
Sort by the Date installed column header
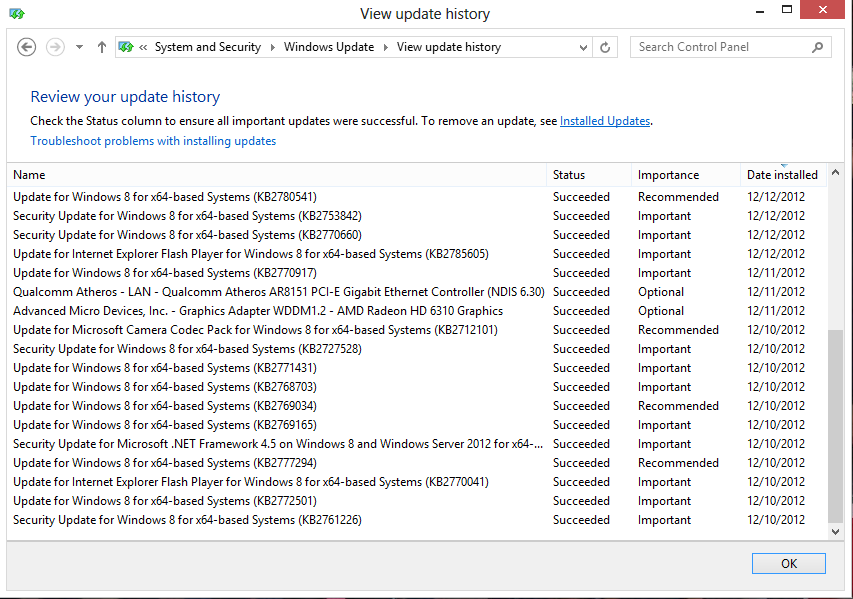click(x=783, y=175)
